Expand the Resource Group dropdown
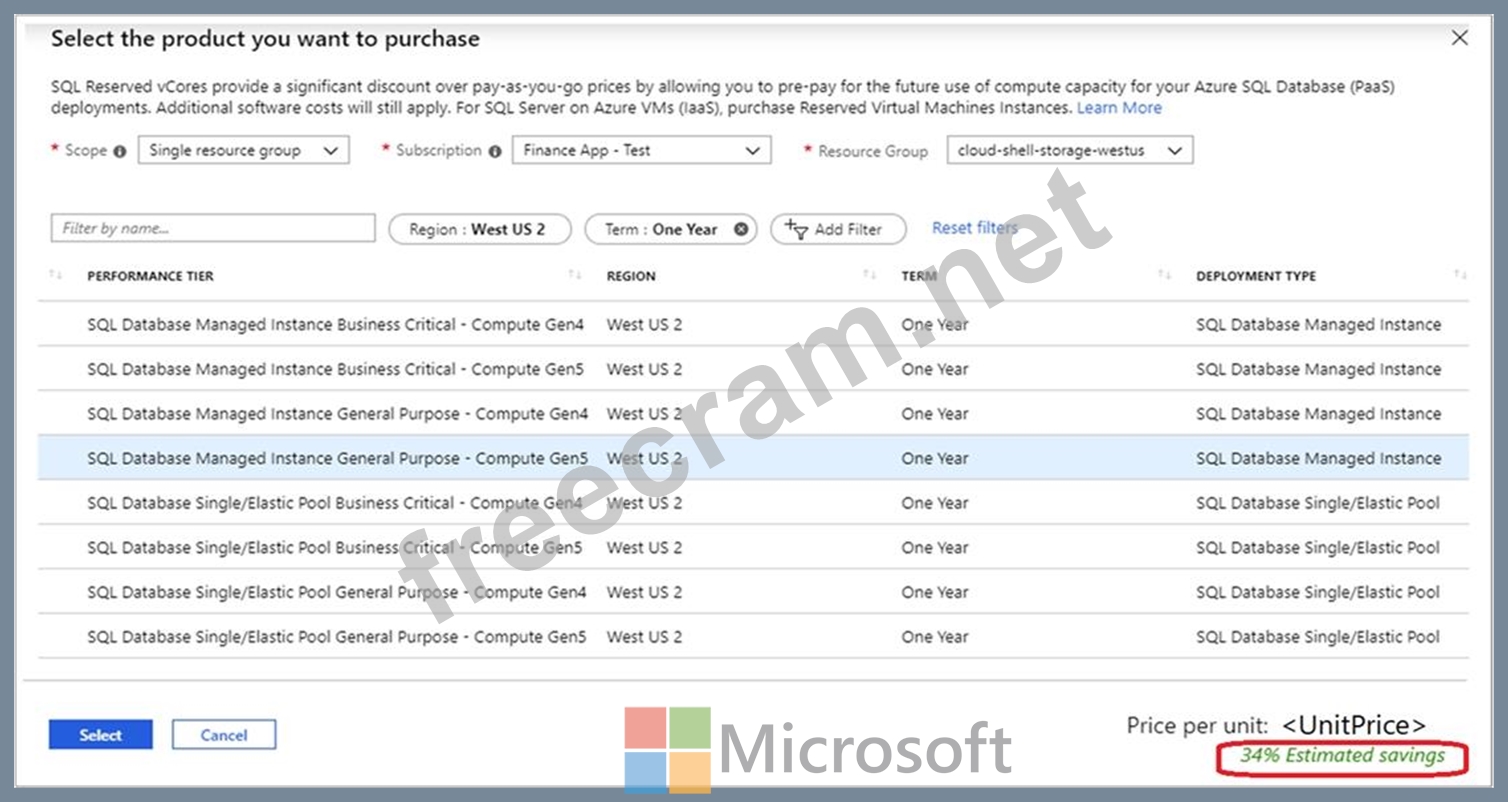Image resolution: width=1508 pixels, height=802 pixels. pyautogui.click(x=1069, y=151)
